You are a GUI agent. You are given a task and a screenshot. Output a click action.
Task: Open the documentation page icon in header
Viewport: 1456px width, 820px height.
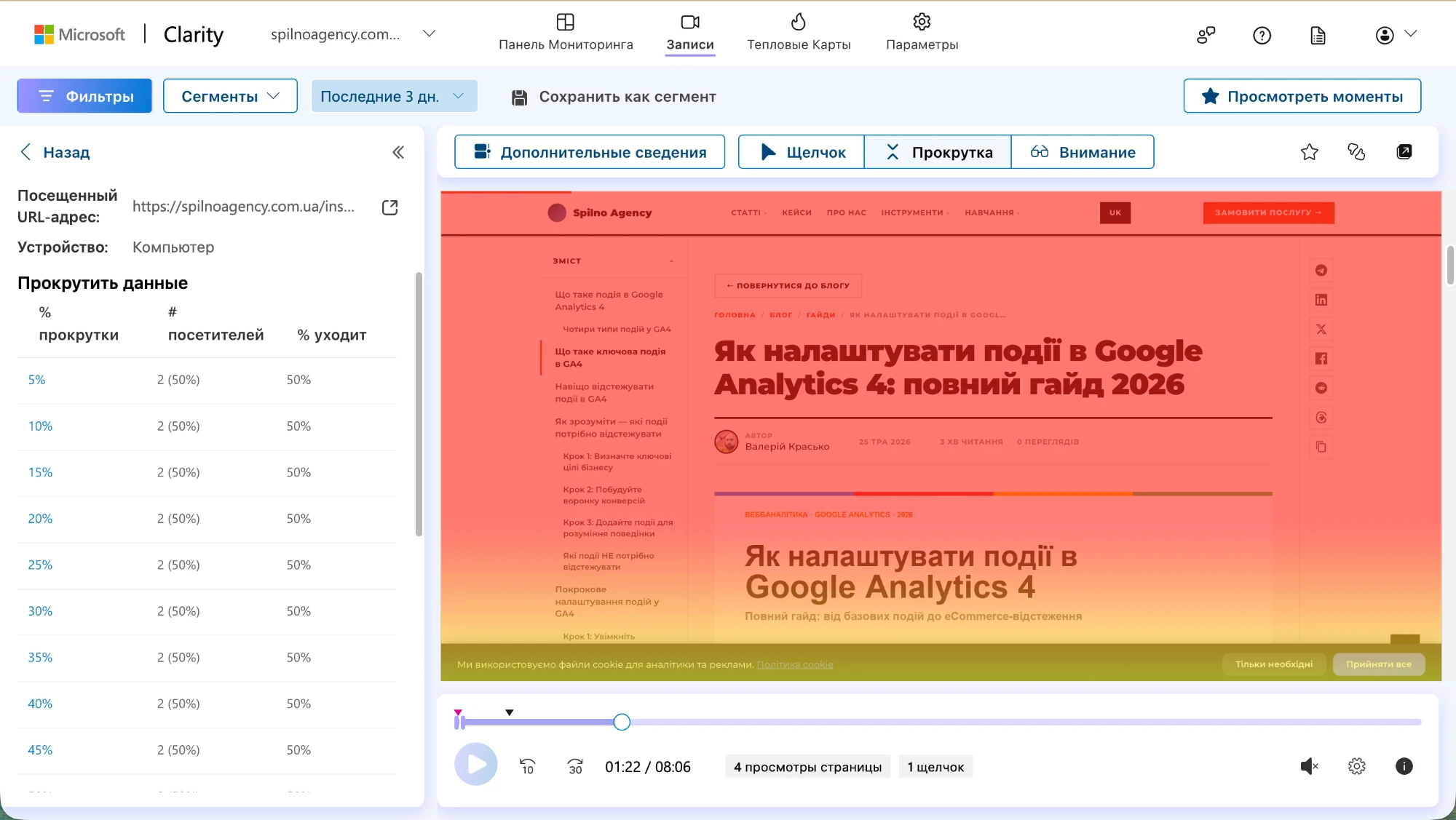(x=1318, y=35)
